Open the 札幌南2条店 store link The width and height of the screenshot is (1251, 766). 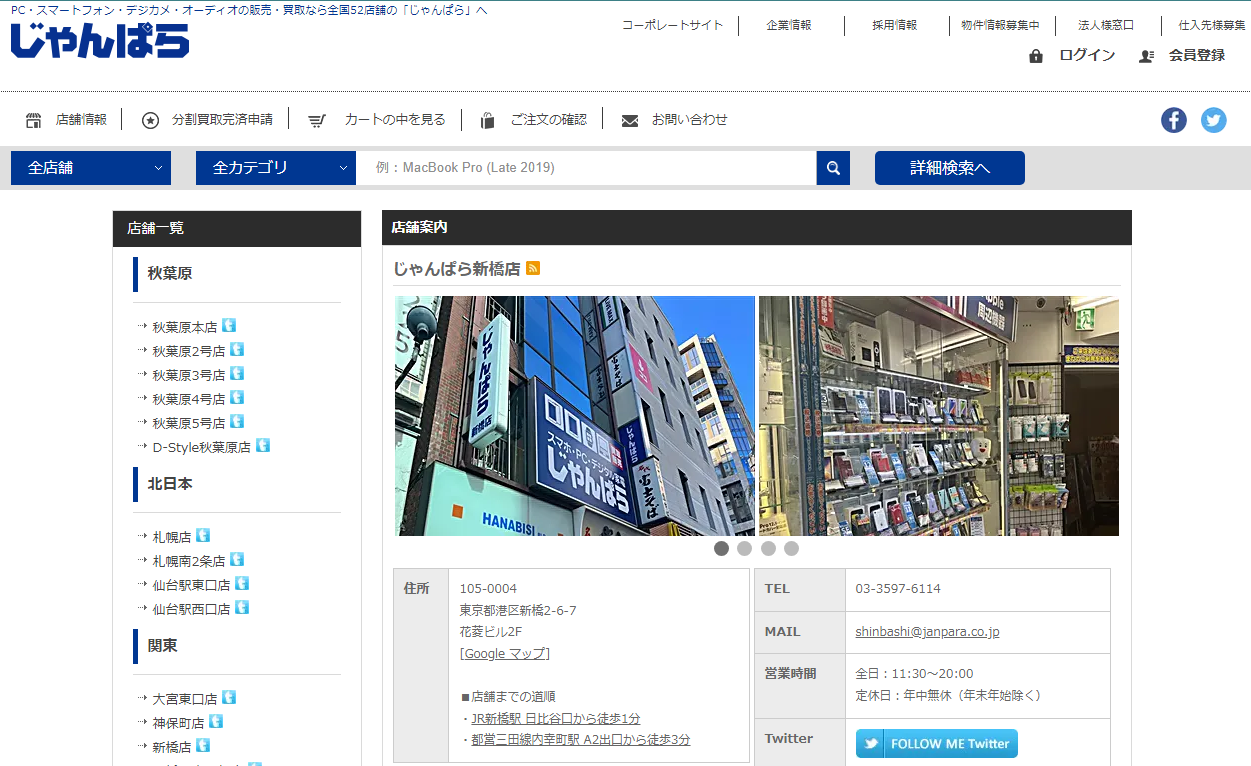point(189,561)
